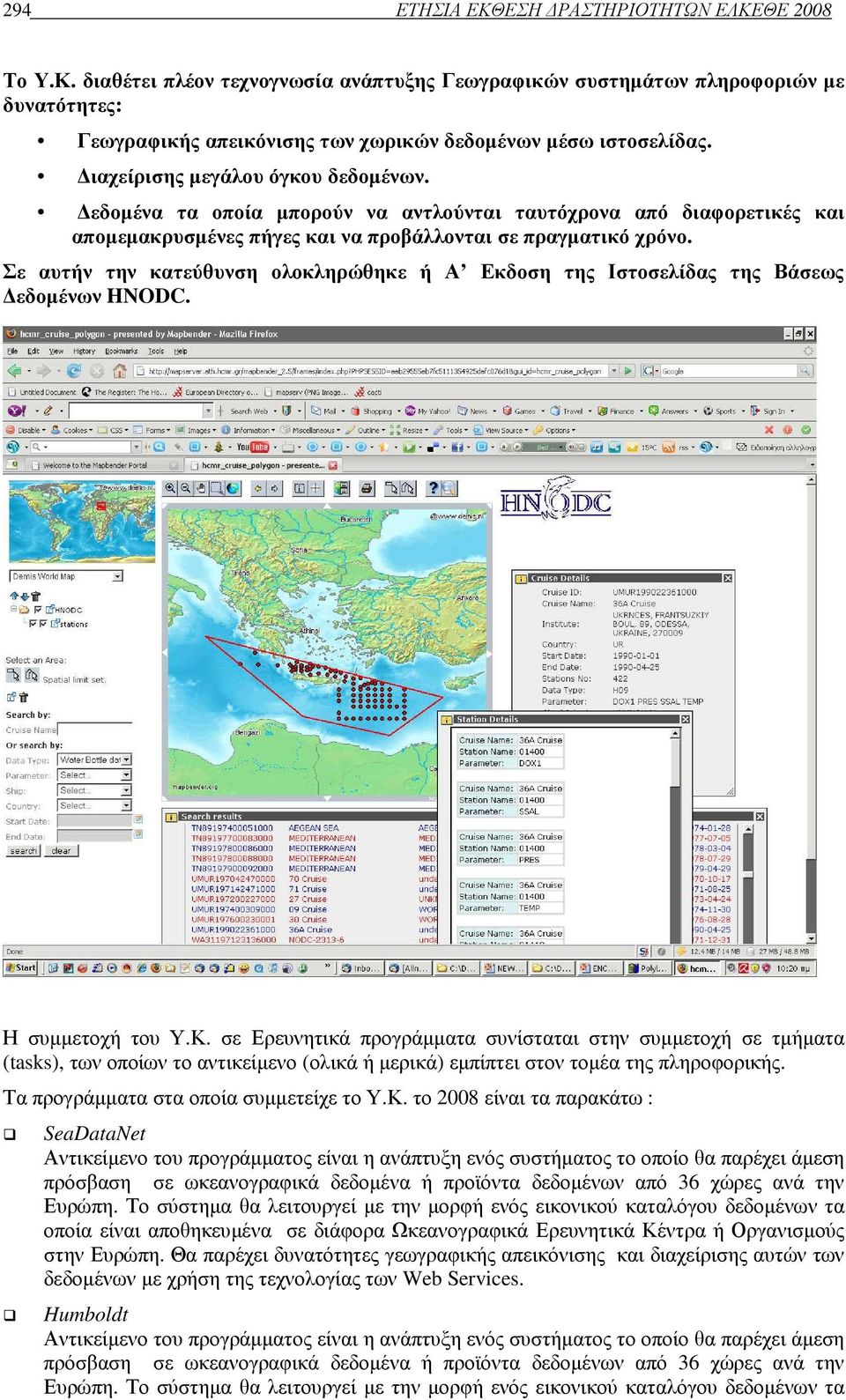
Task: Click Yahoo Mail toolbar icon
Action: pyautogui.click(x=323, y=411)
